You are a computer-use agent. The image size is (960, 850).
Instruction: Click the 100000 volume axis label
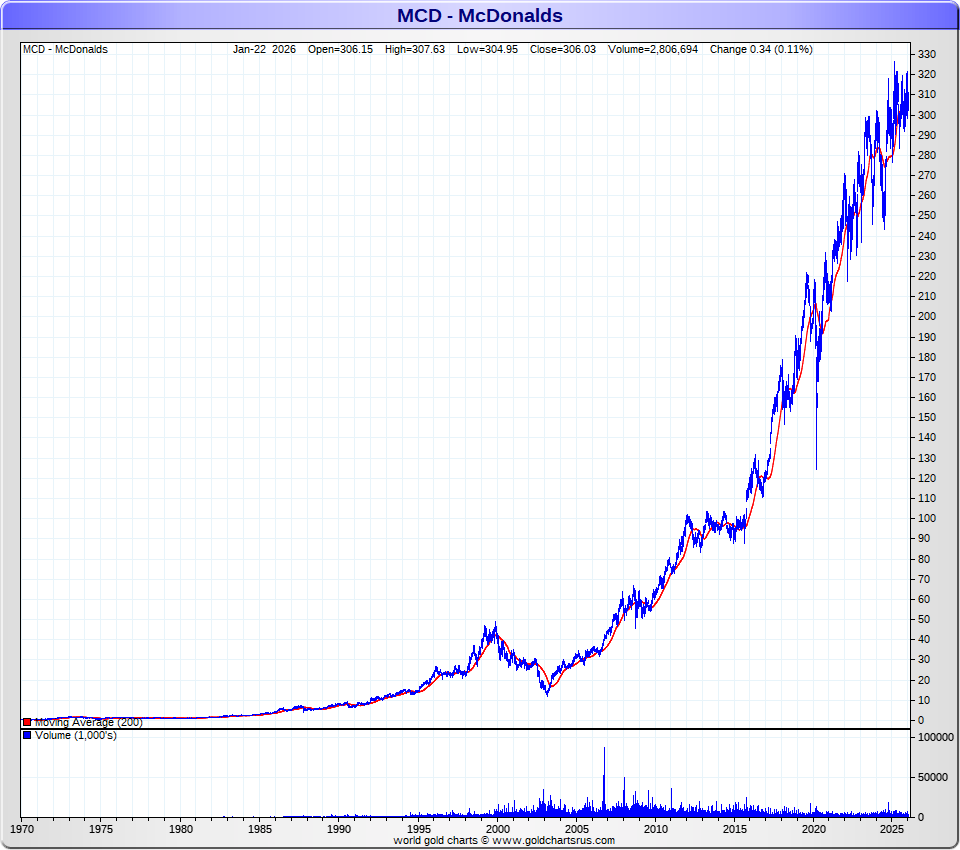936,737
